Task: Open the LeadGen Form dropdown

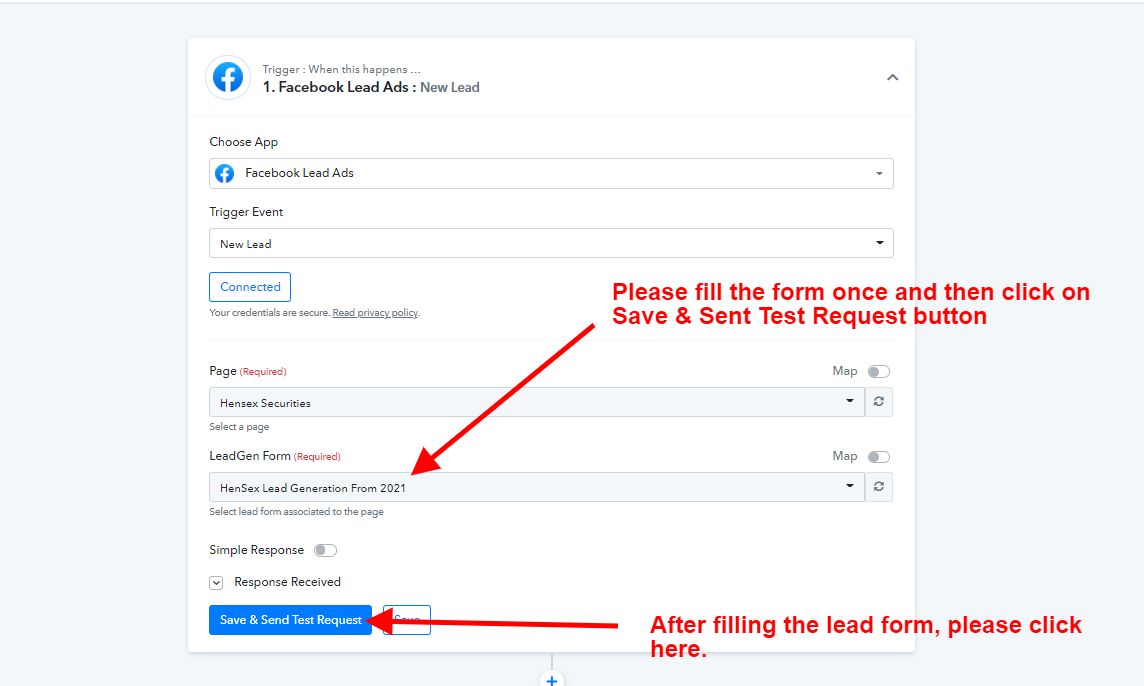Action: point(536,487)
